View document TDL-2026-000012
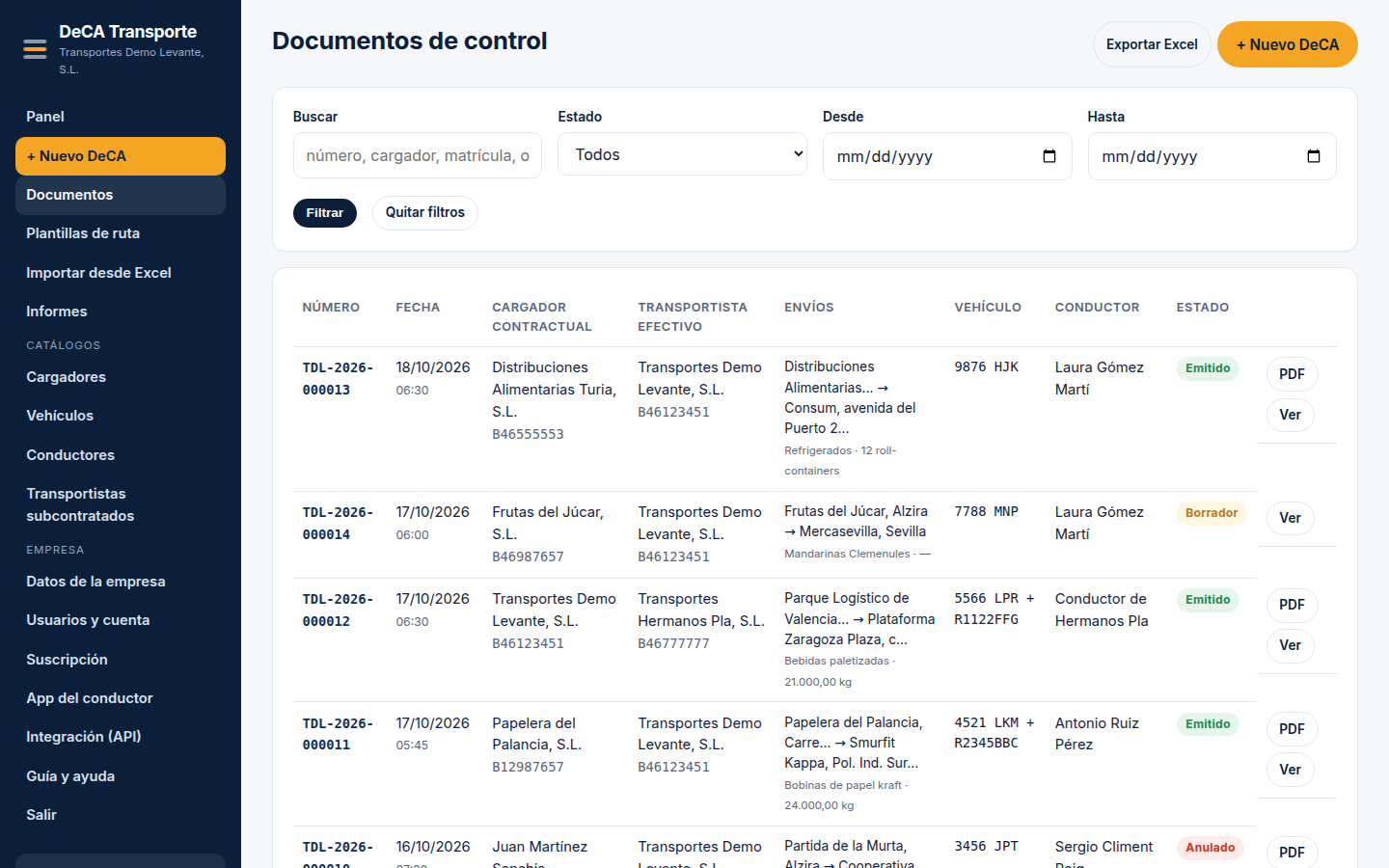This screenshot has height=868, width=1389. tap(1291, 645)
